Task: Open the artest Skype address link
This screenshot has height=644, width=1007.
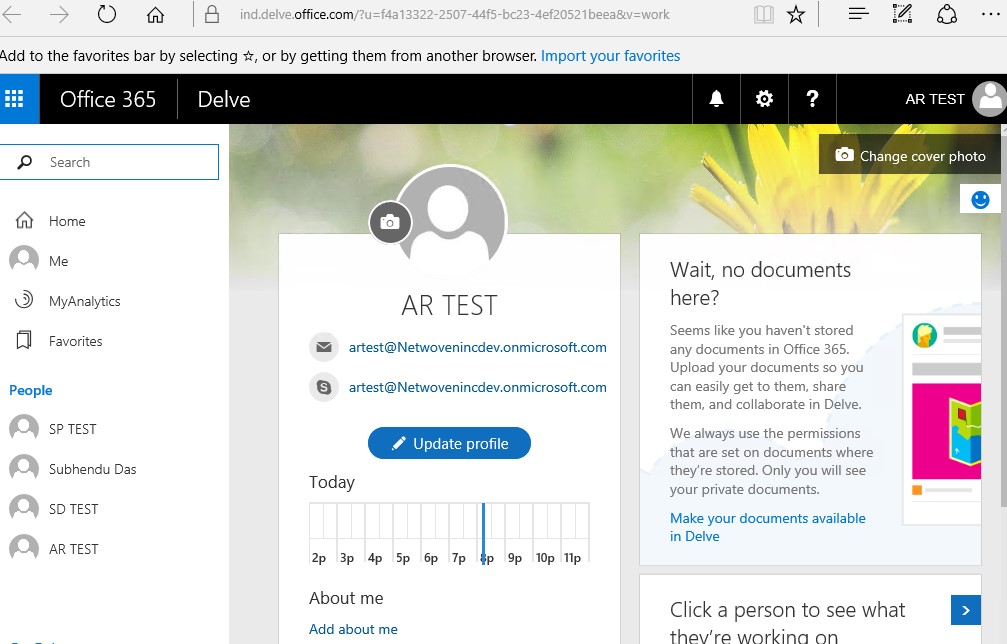Action: [478, 387]
